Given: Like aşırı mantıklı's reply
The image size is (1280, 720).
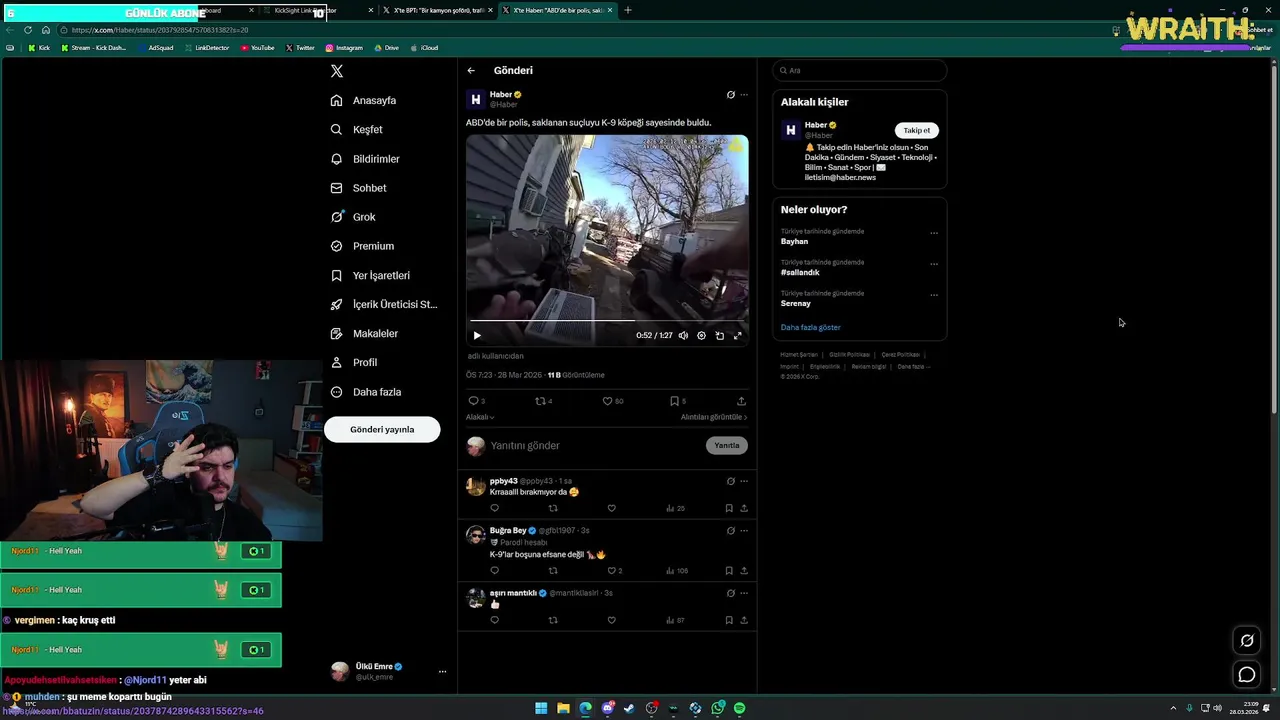Looking at the screenshot, I should (x=612, y=620).
